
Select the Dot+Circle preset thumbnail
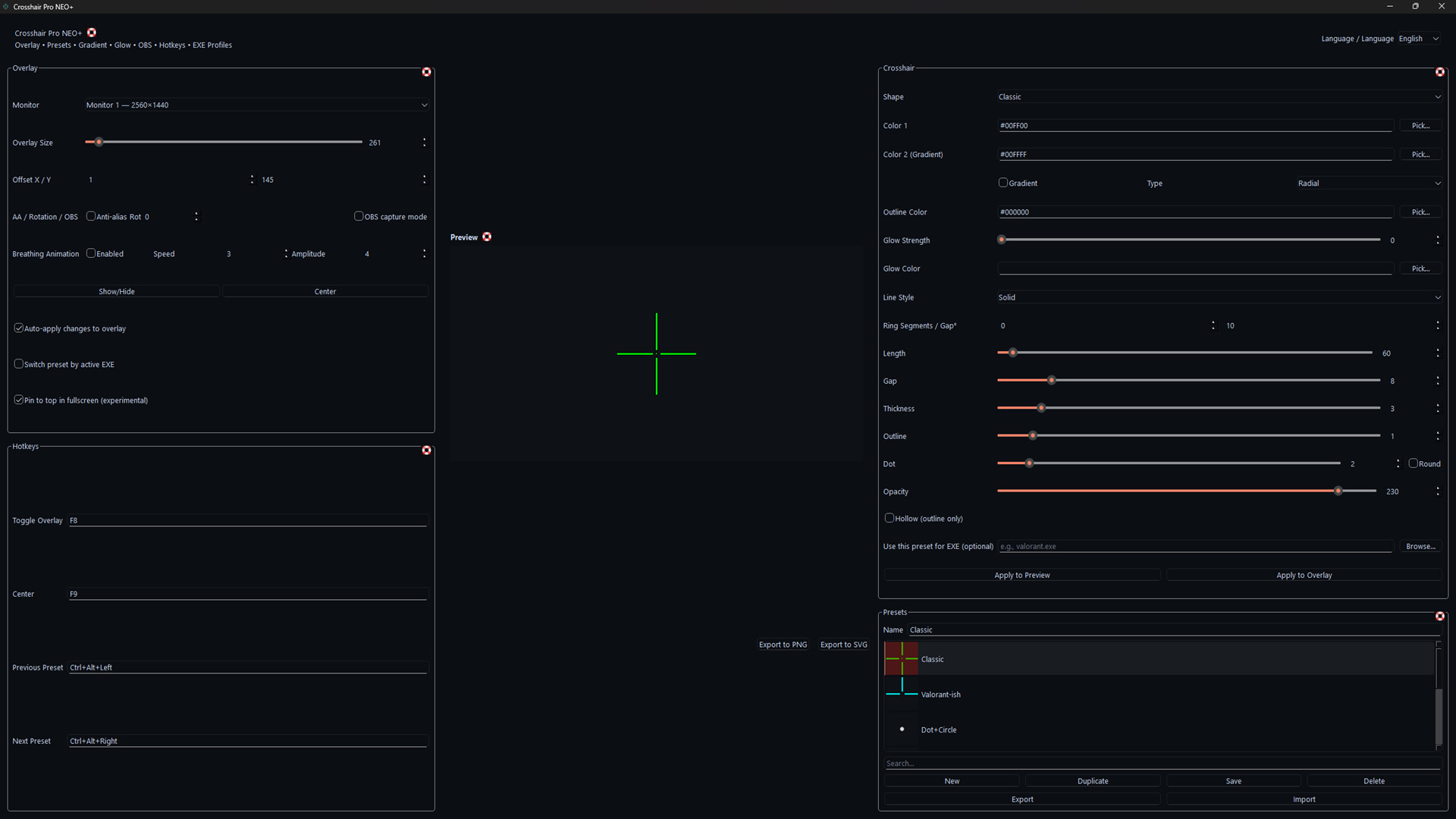tap(901, 729)
